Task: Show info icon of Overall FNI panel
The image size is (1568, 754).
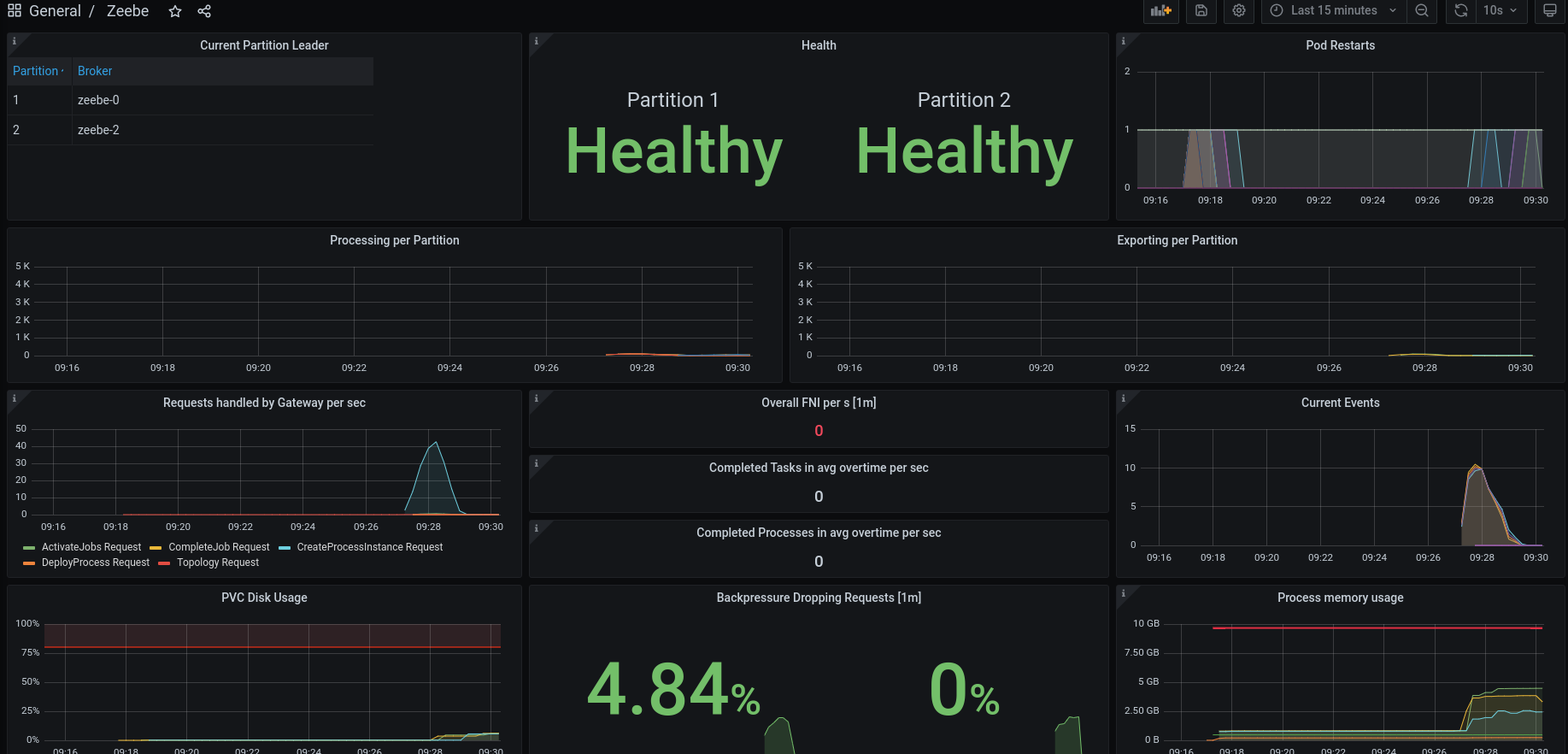Action: point(536,398)
